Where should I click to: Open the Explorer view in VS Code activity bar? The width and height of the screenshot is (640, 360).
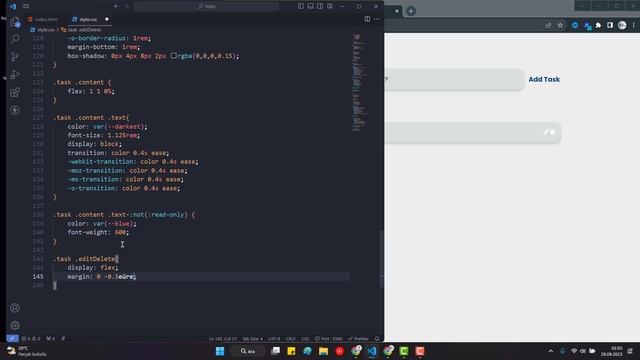tap(15, 22)
